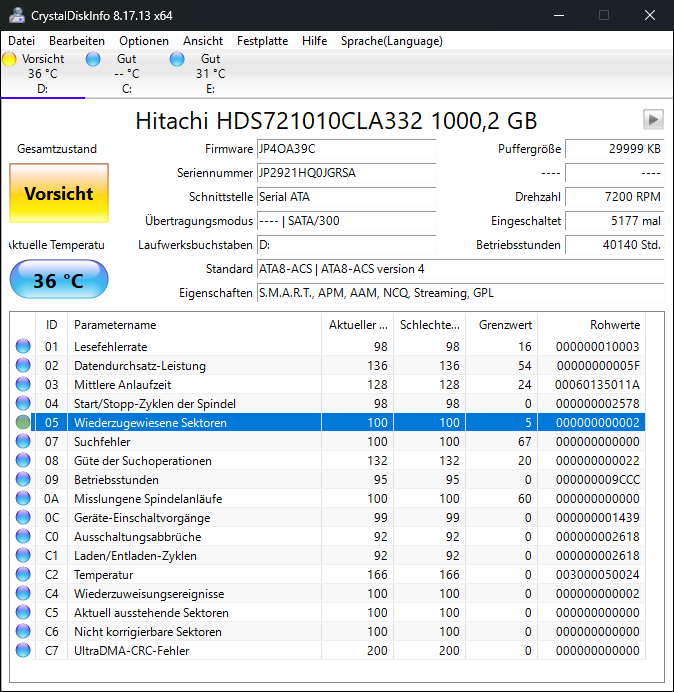Click the status orb for row 09 Betriebsstunden
This screenshot has width=674, height=692.
click(23, 479)
